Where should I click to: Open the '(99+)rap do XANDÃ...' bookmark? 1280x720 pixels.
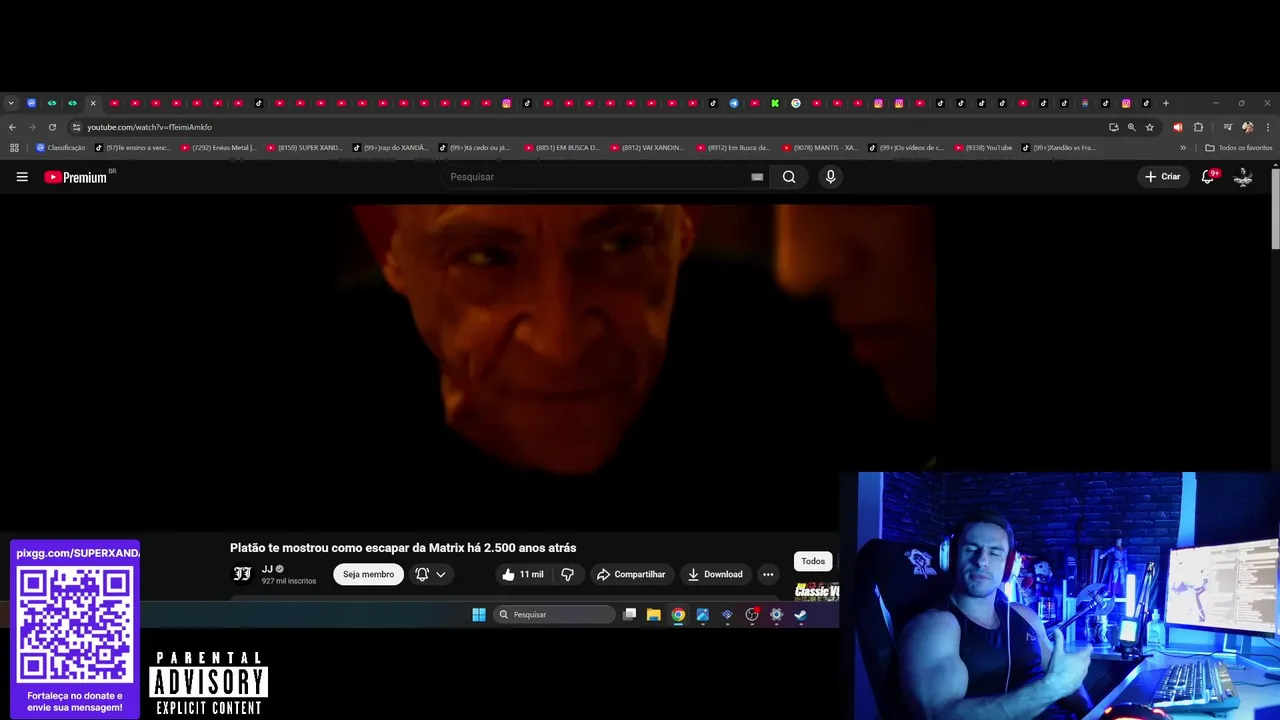(x=391, y=148)
